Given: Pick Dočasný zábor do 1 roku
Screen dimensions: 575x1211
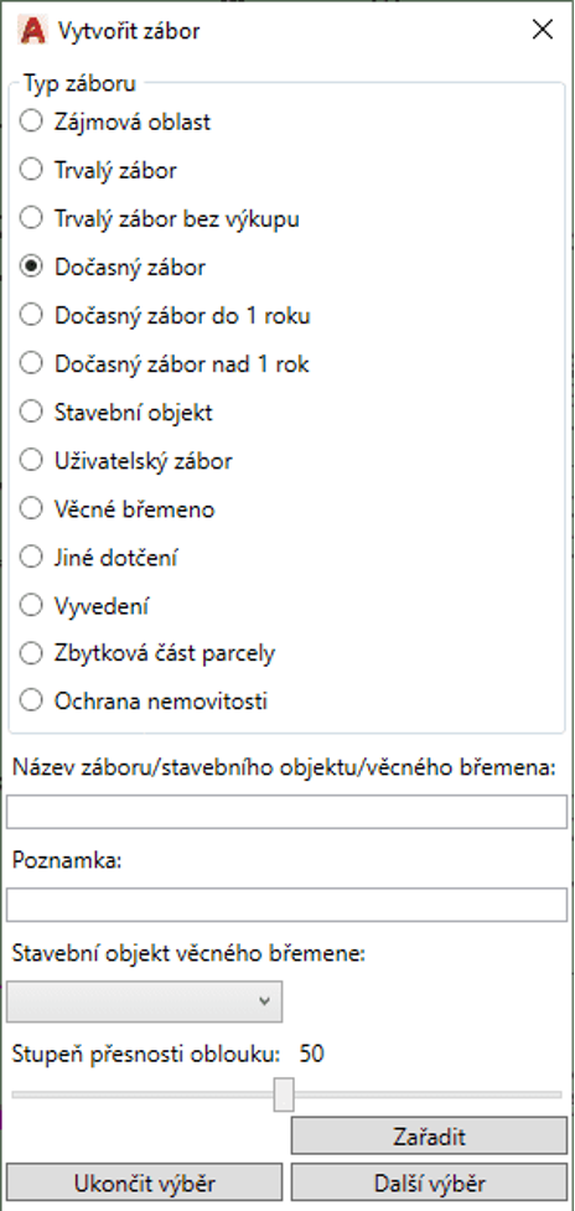Looking at the screenshot, I should (x=165, y=315).
